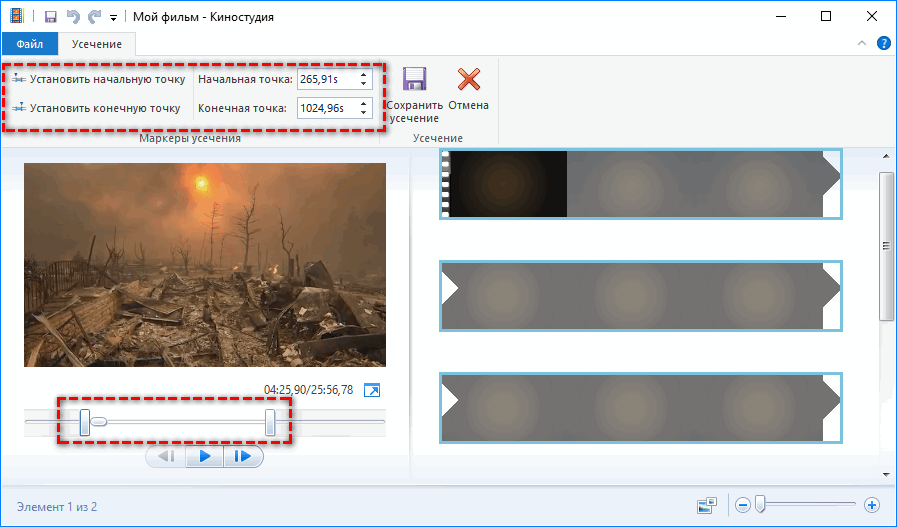Click the storyboard scroll down arrow
The width and height of the screenshot is (897, 527).
(886, 474)
